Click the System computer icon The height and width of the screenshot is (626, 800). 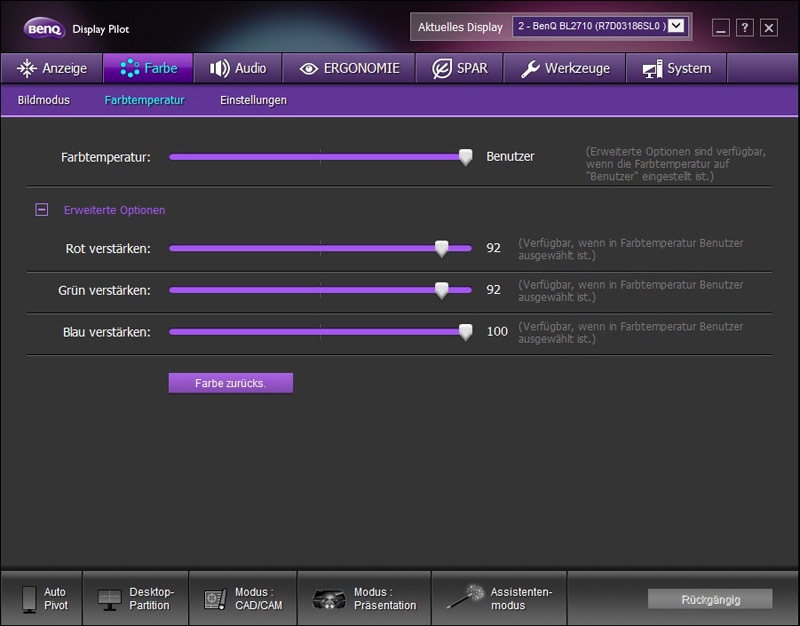[653, 68]
